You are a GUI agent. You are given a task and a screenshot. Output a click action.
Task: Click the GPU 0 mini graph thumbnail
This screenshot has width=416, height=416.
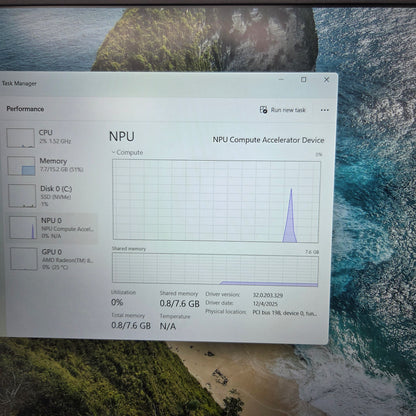(24, 259)
